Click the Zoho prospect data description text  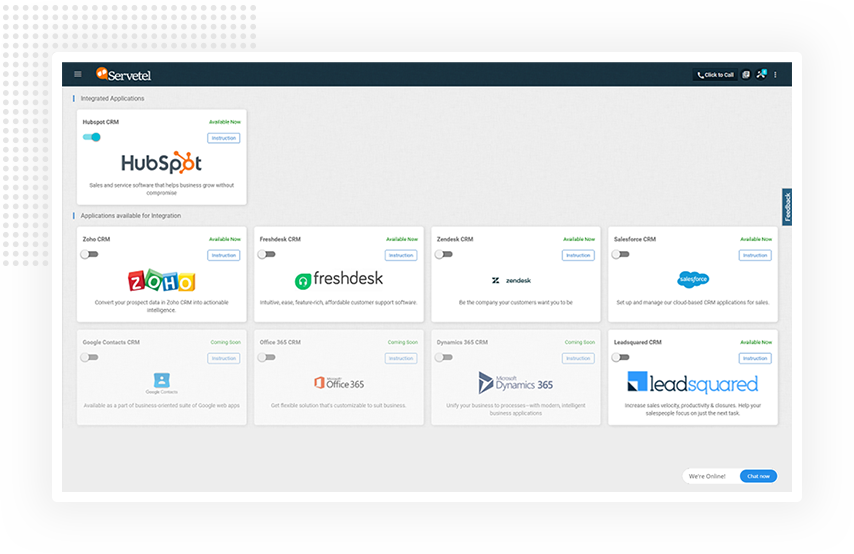(x=161, y=306)
